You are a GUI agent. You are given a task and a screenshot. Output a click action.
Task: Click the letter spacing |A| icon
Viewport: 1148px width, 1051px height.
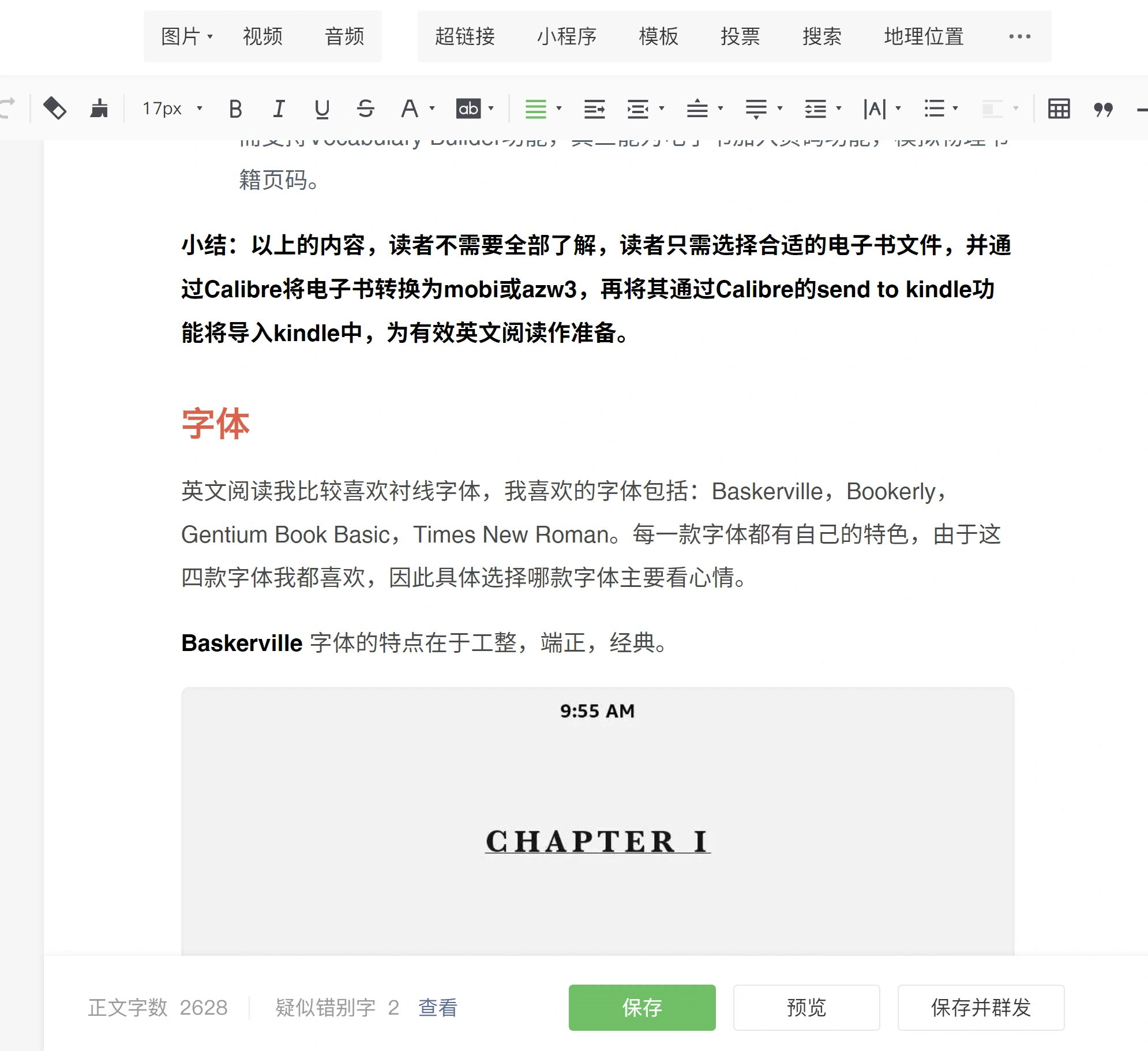(x=875, y=109)
